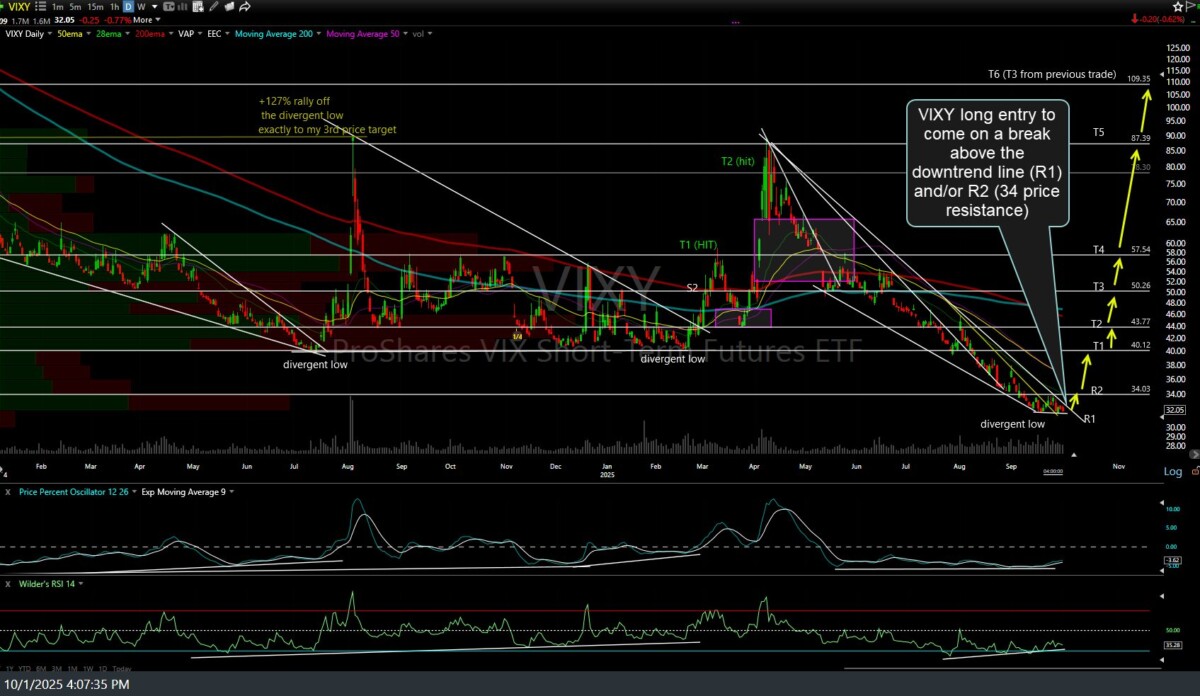The image size is (1200, 696).
Task: Click the Today range button
Action: coord(121,668)
